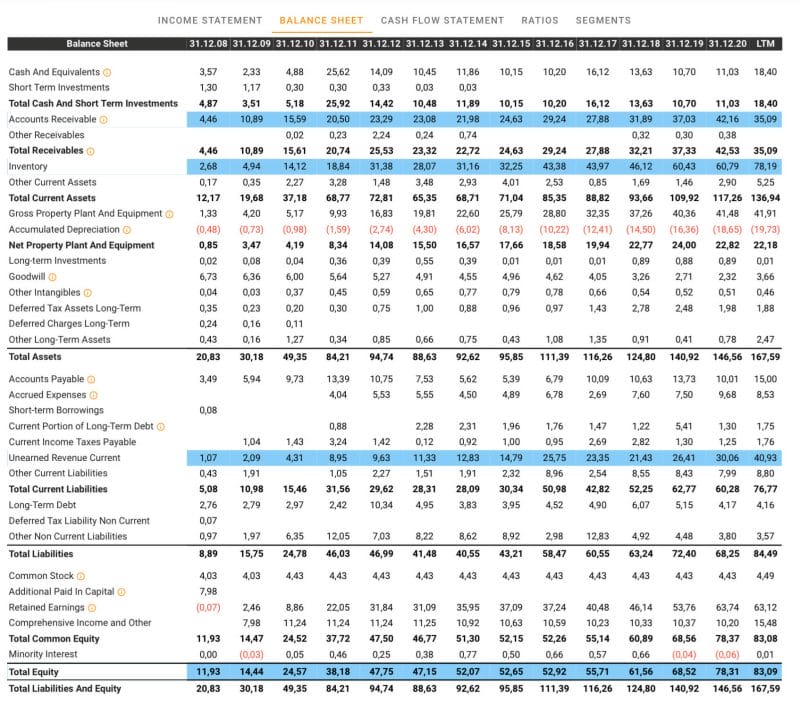Click Total Current Assets row label

[x=52, y=198]
